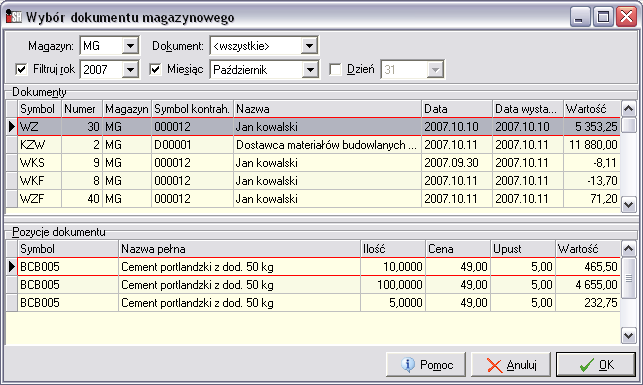The image size is (643, 385).
Task: Confirm selection with the OK button
Action: click(596, 364)
